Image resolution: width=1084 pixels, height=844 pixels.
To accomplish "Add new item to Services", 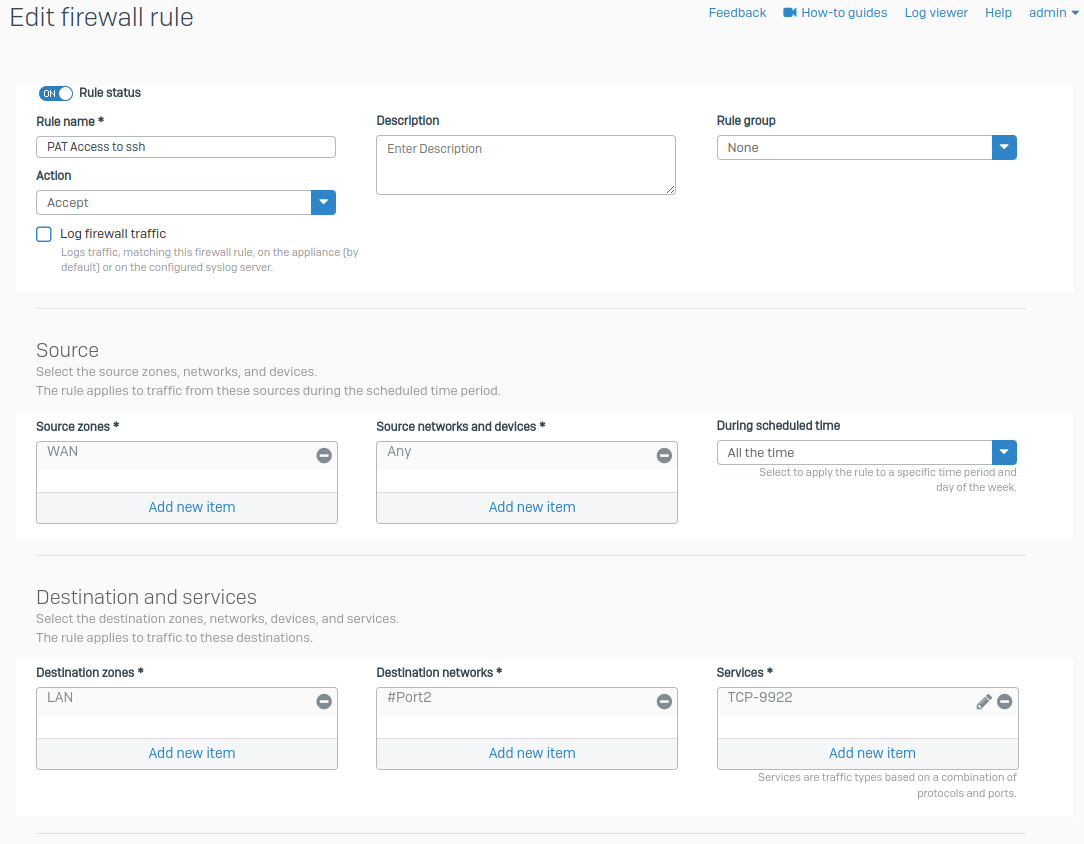I will pyautogui.click(x=871, y=753).
